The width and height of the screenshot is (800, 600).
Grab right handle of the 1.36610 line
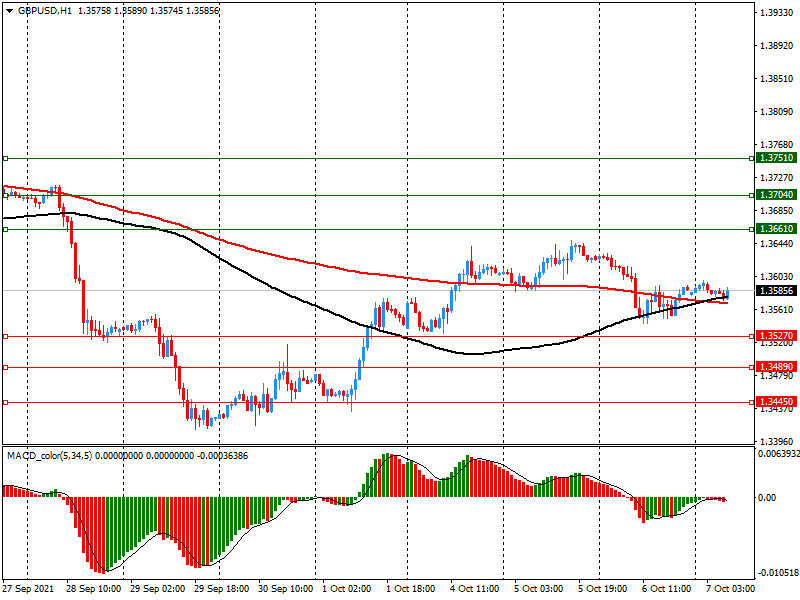click(752, 230)
